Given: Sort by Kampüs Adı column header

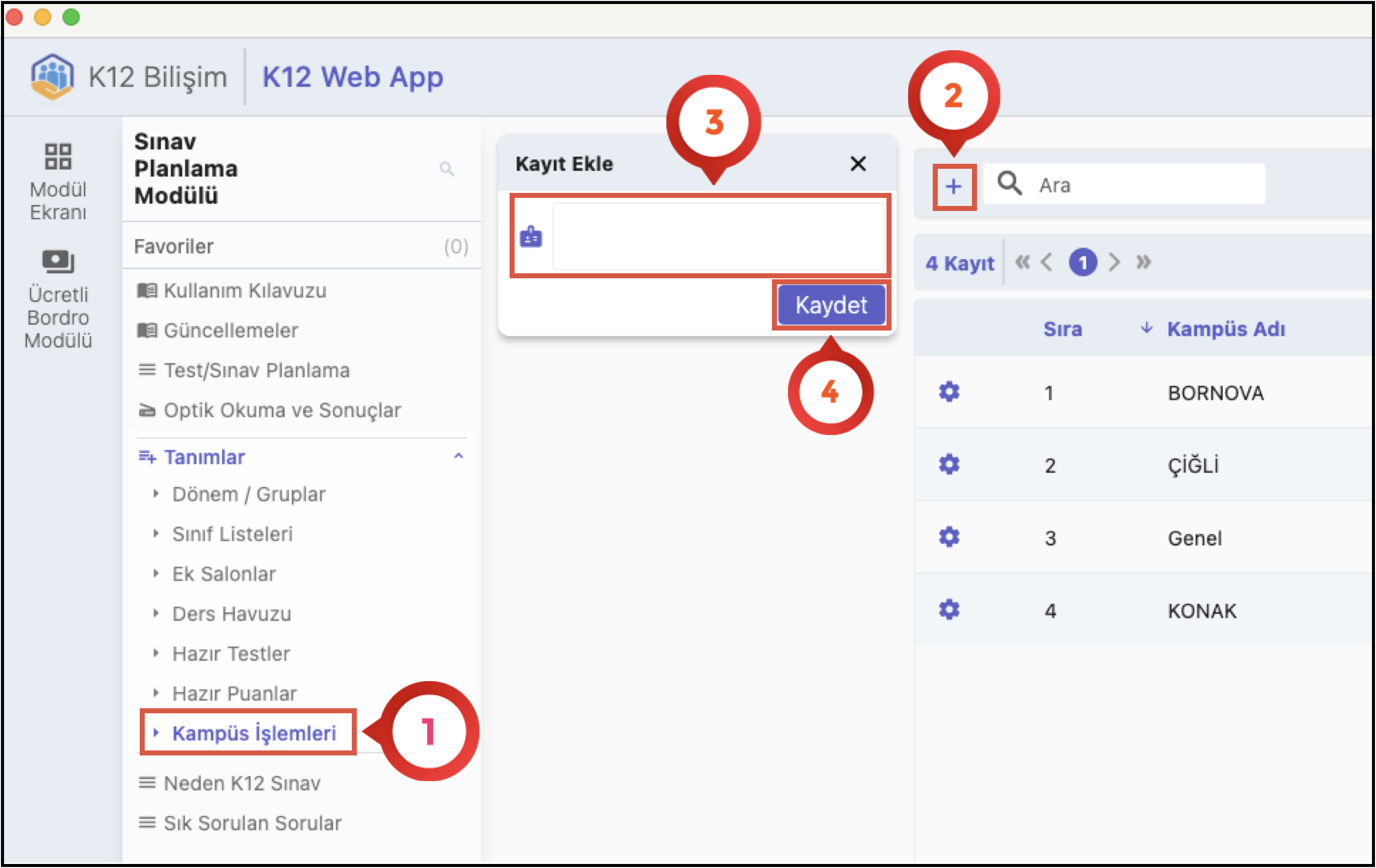Looking at the screenshot, I should pyautogui.click(x=1225, y=329).
